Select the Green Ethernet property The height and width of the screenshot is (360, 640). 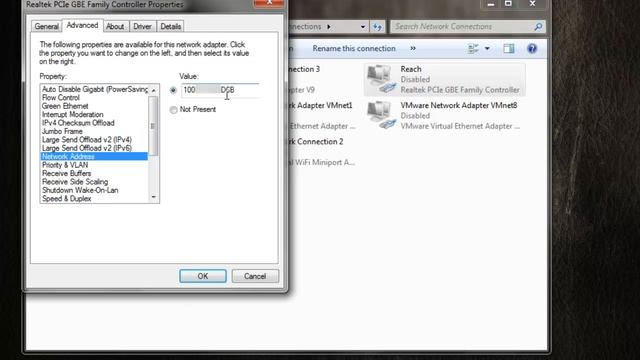(65, 106)
